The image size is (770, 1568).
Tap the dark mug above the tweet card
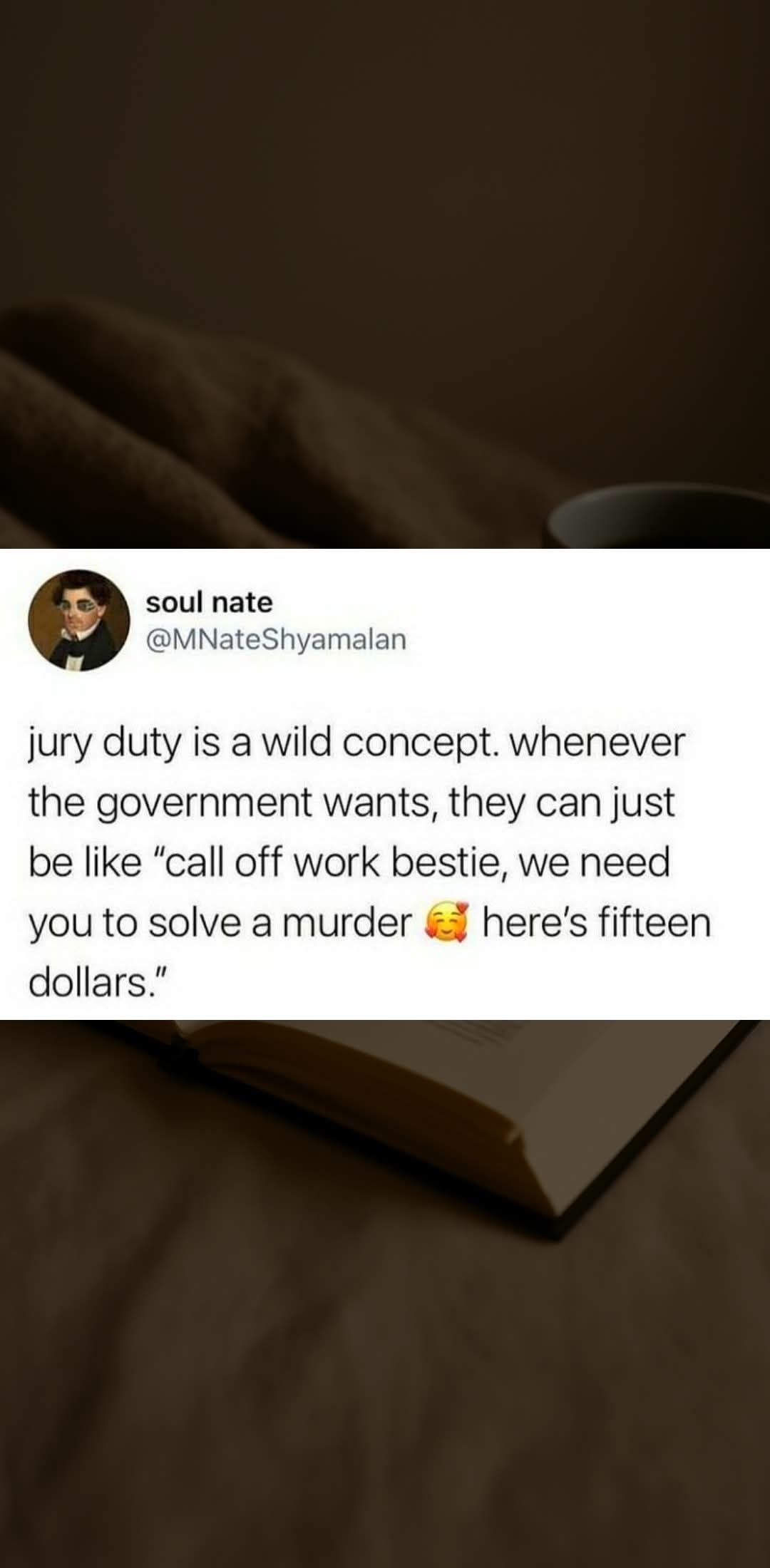[x=656, y=518]
